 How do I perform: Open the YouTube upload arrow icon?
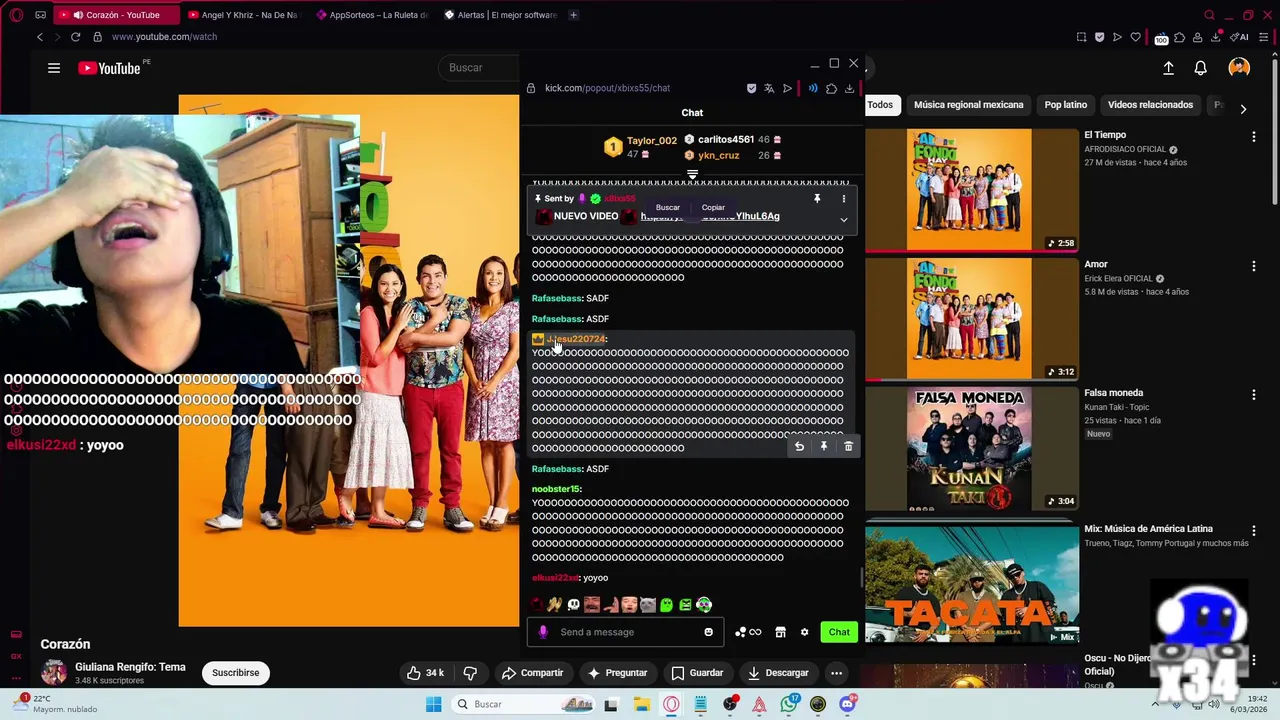coord(1168,68)
